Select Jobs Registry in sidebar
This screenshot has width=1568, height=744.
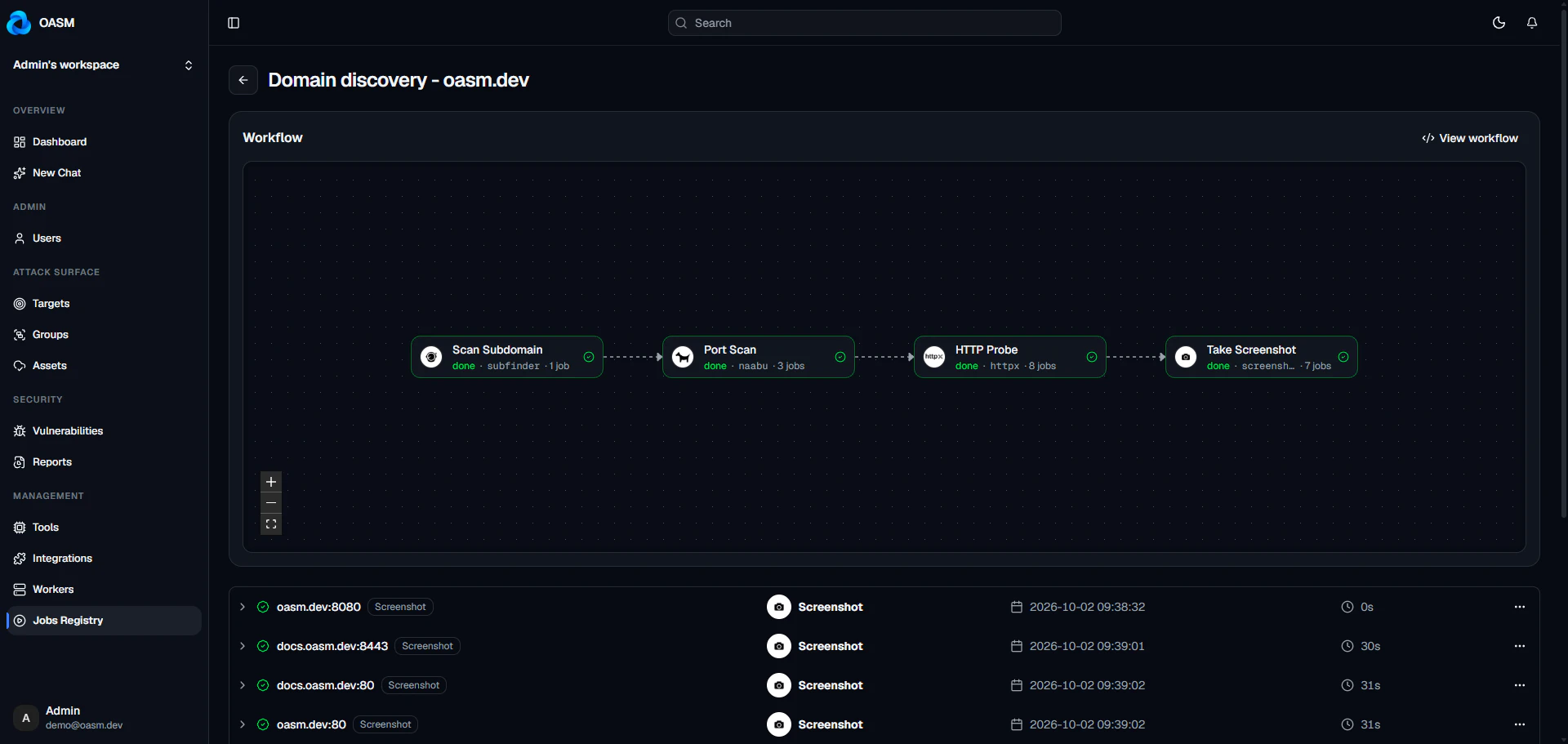pos(104,621)
